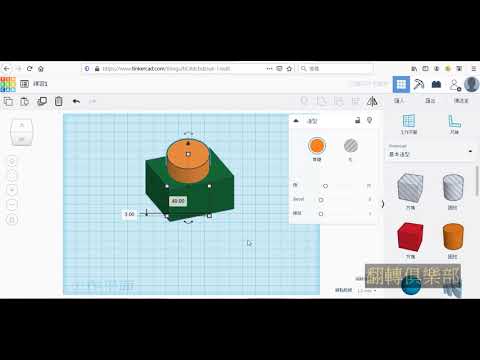Open the user profile avatar
The height and width of the screenshot is (360, 480).
point(472,84)
